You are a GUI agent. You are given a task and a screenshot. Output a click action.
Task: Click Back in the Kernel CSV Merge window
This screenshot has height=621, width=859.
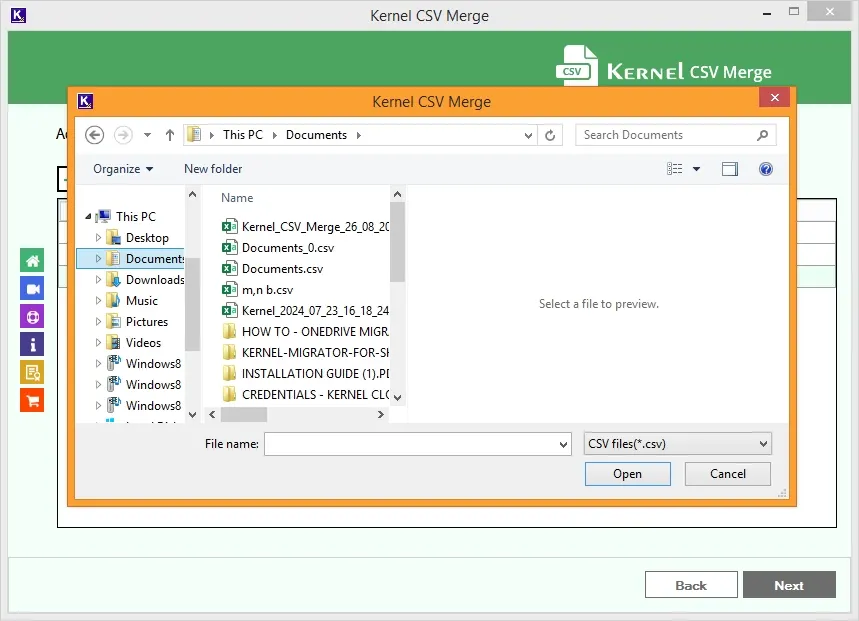pyautogui.click(x=691, y=585)
